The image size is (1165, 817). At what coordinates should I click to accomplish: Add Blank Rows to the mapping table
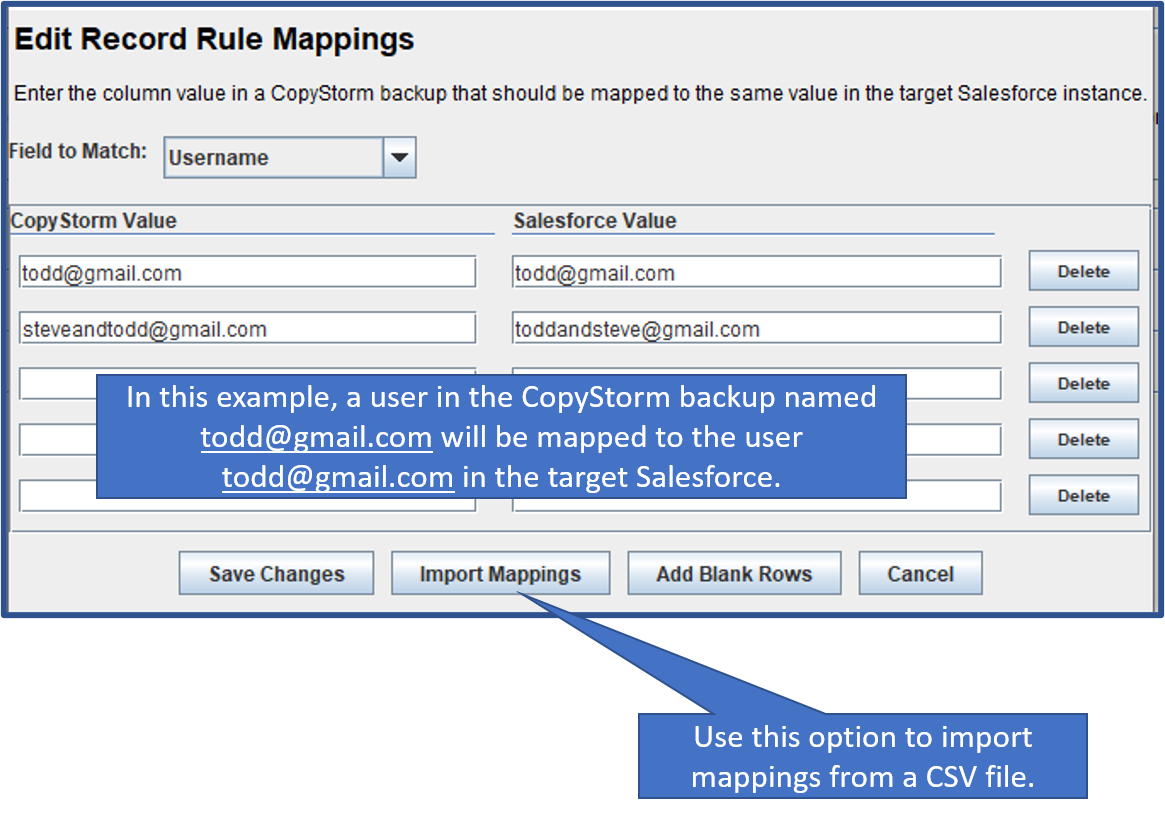point(734,573)
